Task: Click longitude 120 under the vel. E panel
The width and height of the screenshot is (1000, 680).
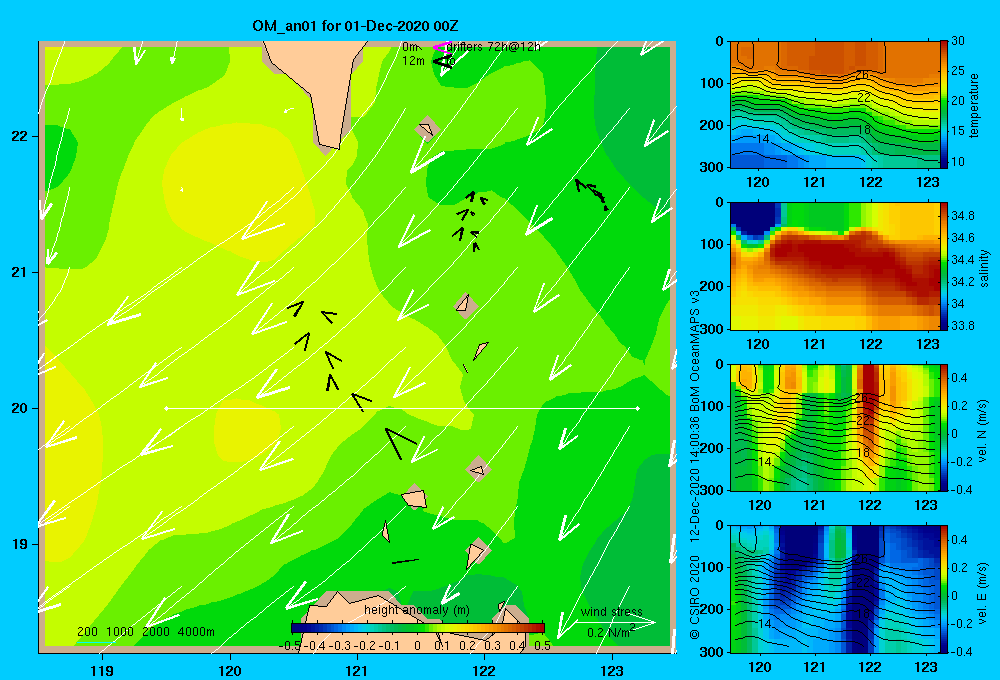Action: point(759,667)
